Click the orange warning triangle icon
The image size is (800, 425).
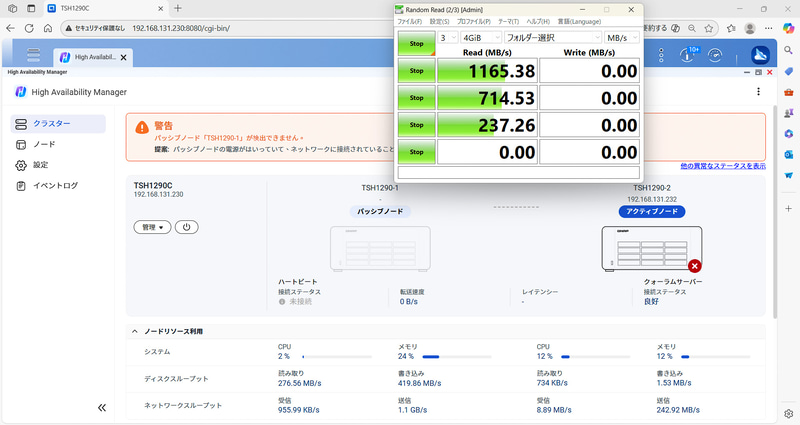click(142, 127)
